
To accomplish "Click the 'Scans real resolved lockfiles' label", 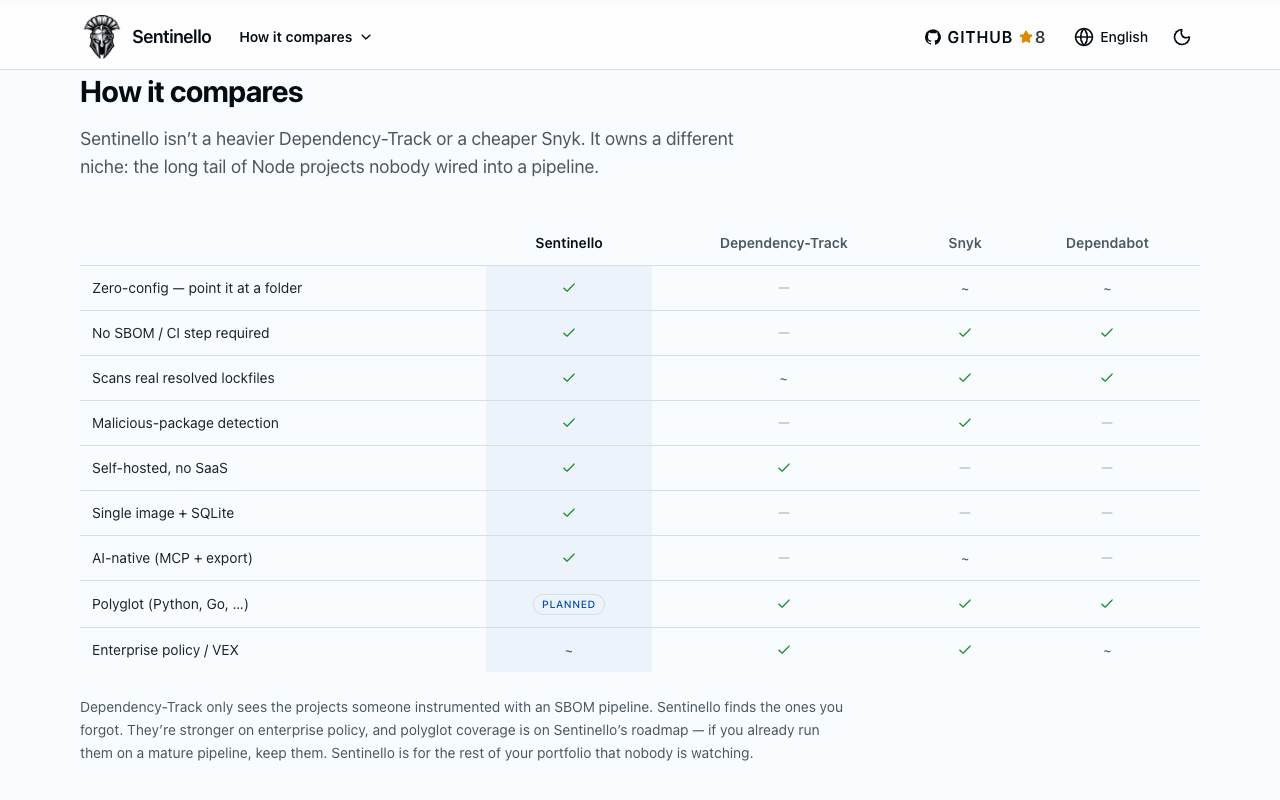I will coord(183,378).
